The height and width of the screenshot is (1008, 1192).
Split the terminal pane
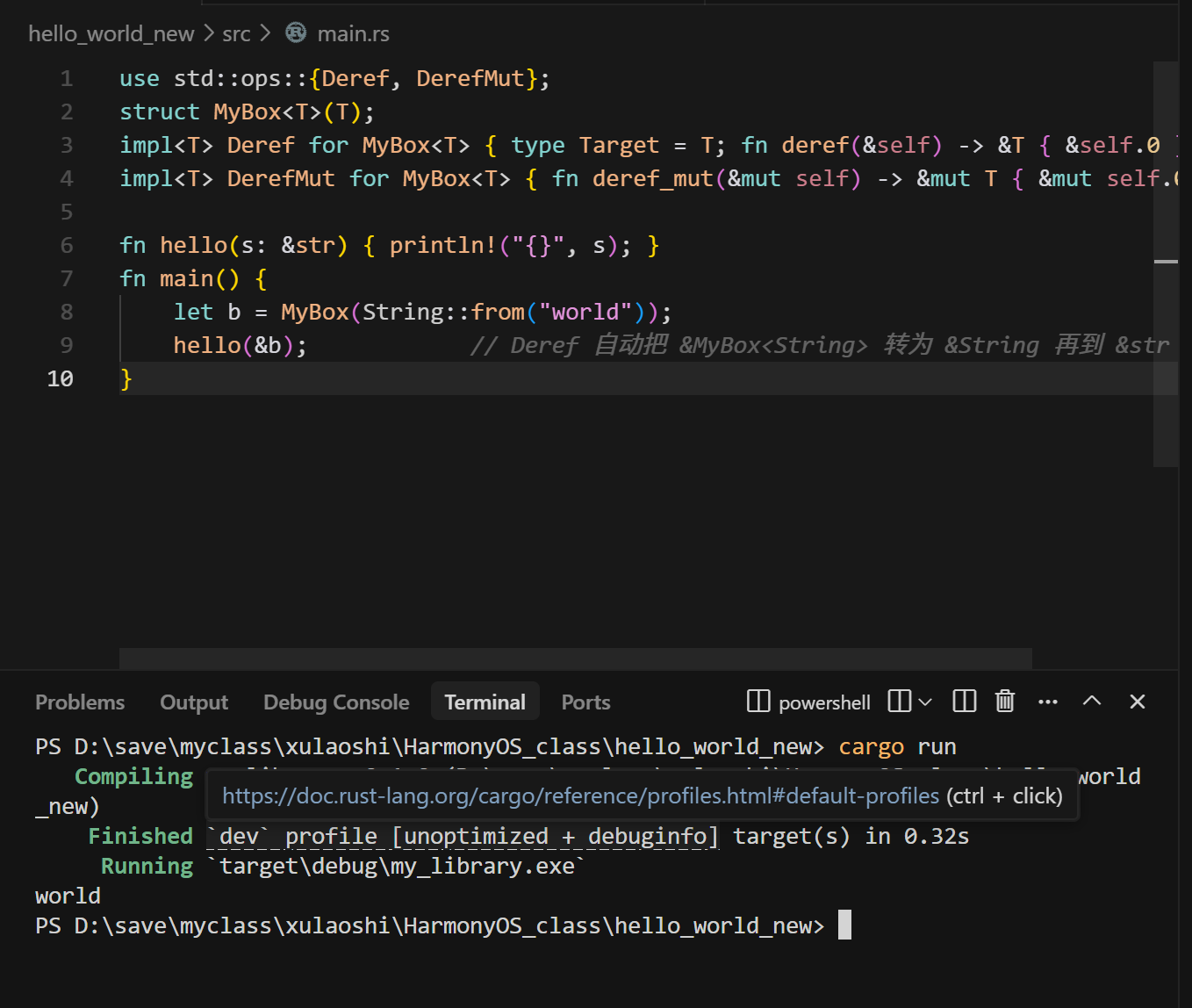(x=965, y=701)
